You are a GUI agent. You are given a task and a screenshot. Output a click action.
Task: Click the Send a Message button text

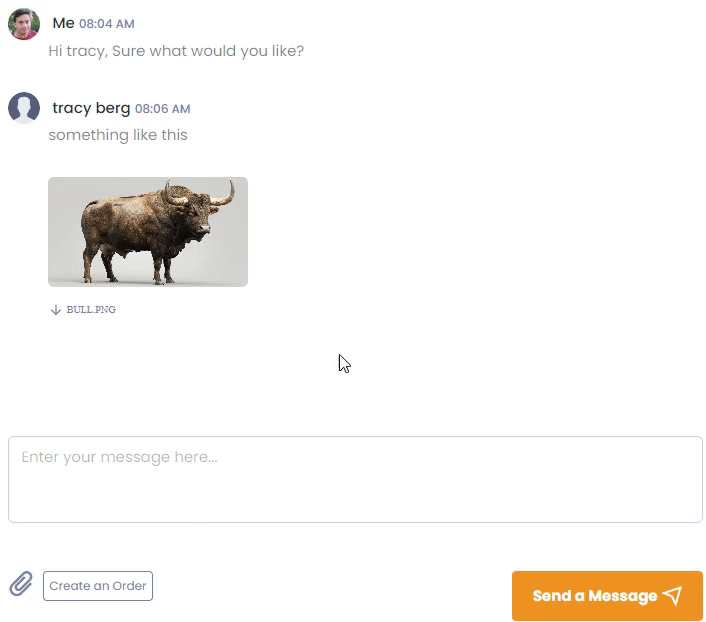coord(595,595)
